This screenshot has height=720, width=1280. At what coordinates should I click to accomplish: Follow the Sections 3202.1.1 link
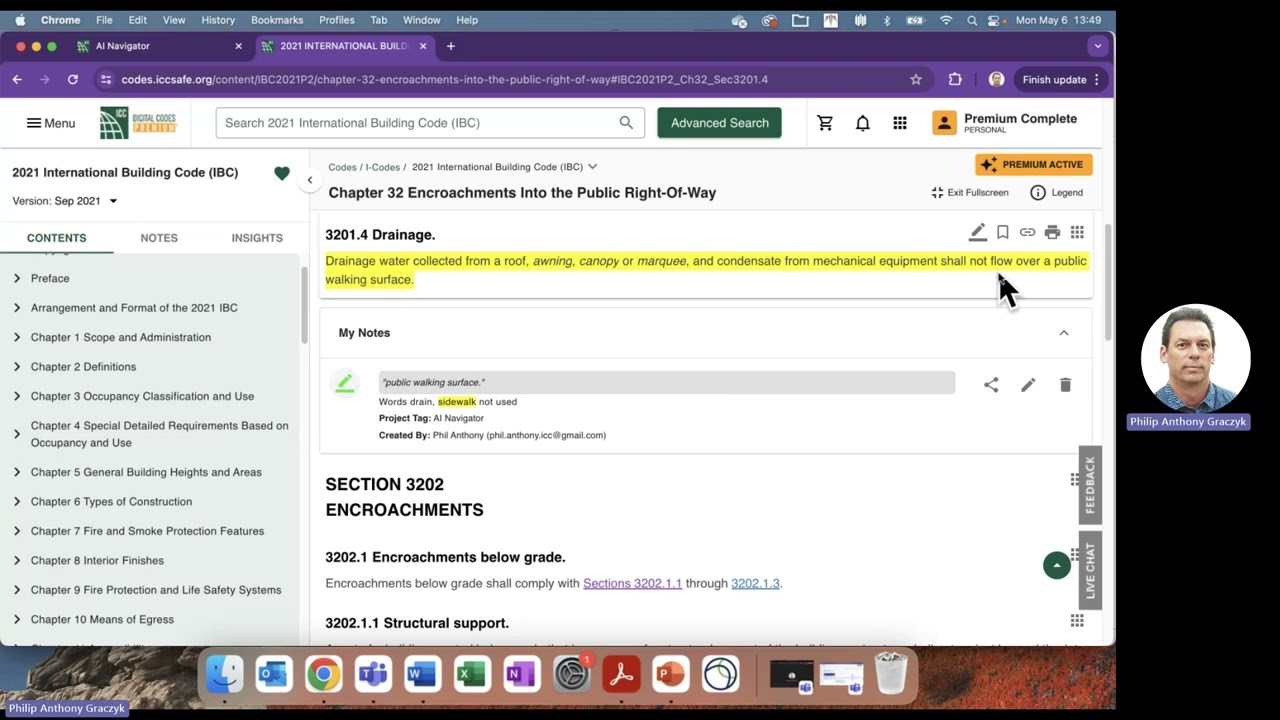click(632, 583)
